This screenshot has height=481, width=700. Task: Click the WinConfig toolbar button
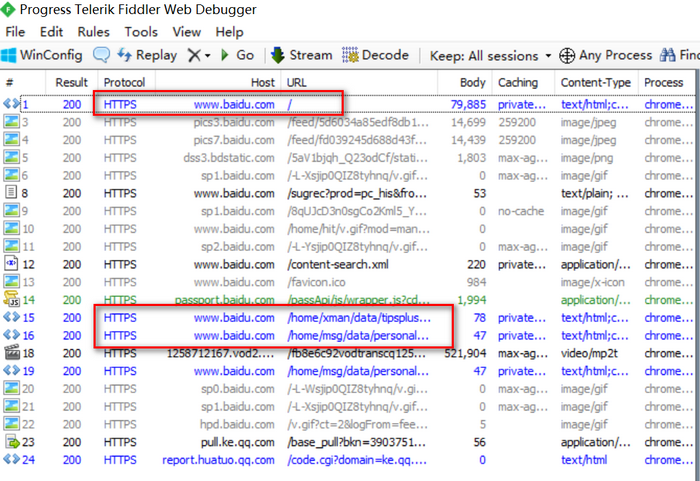coord(42,55)
